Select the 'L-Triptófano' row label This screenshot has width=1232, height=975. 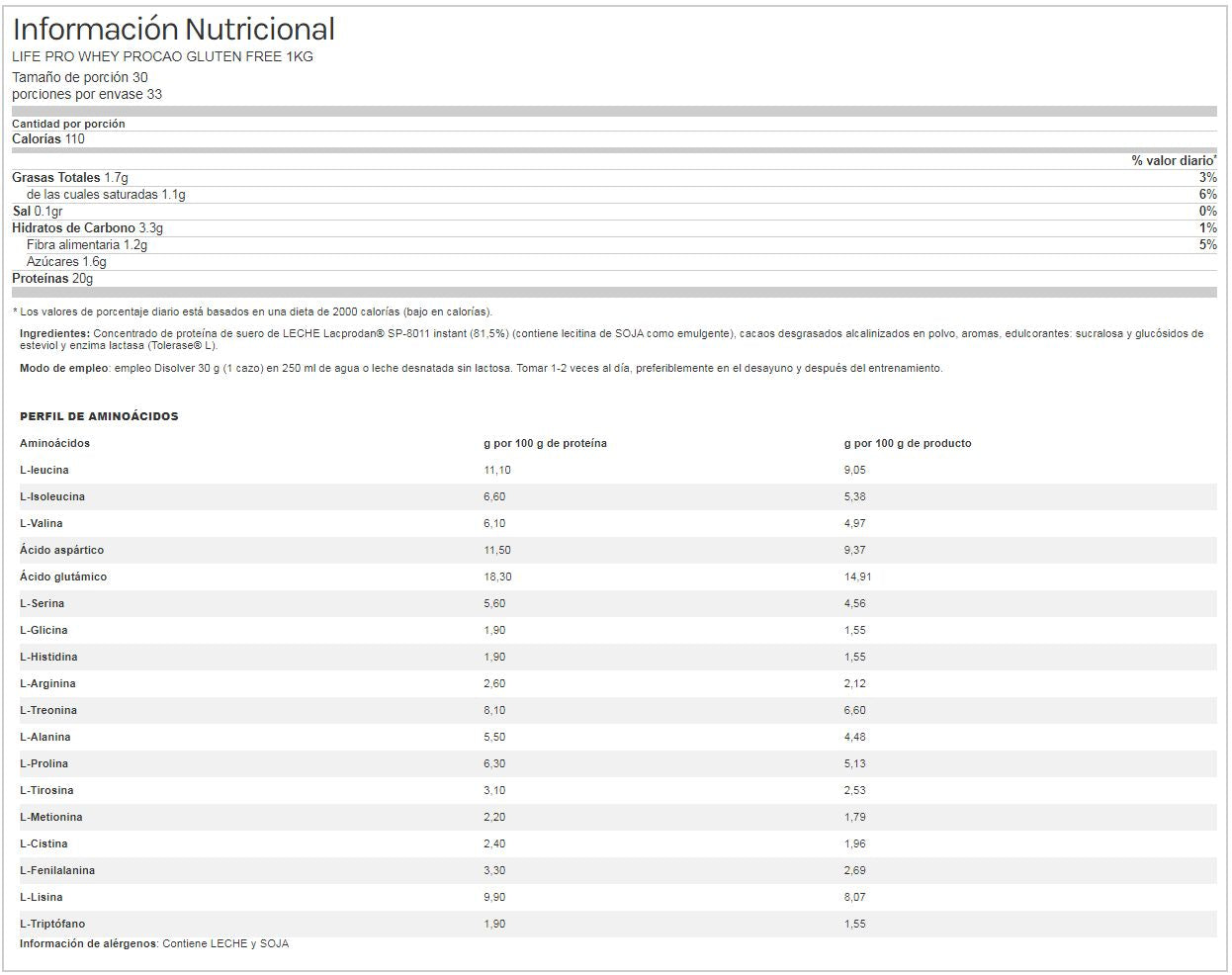(52, 924)
